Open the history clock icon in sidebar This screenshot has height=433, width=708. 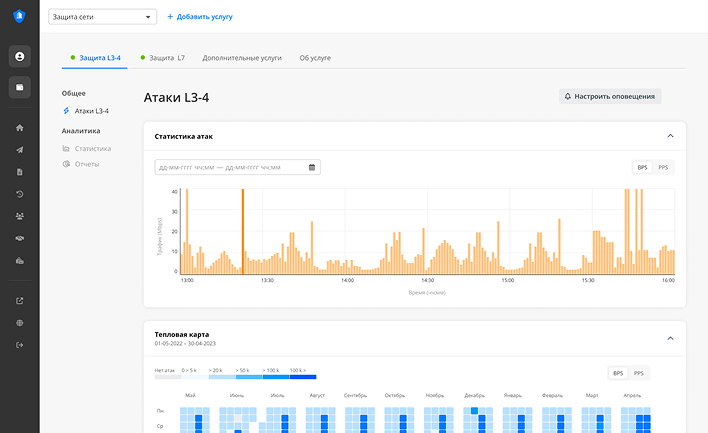20,194
